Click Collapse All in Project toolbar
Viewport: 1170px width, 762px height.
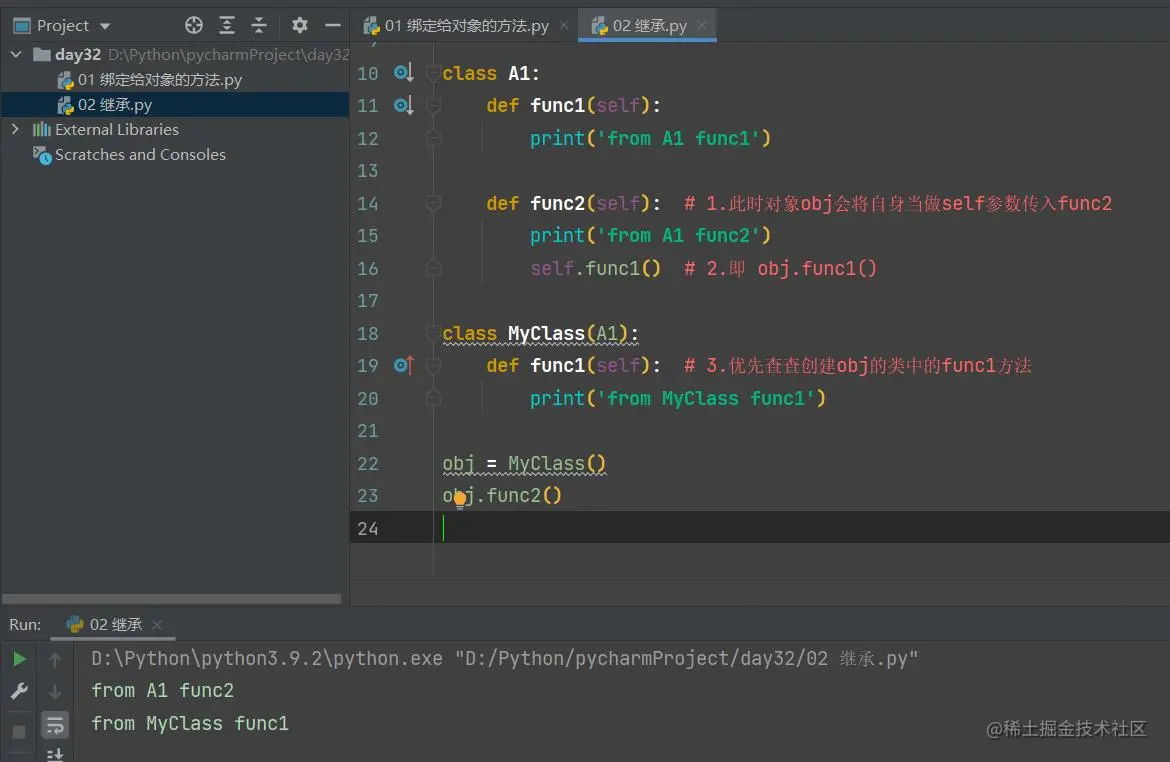click(x=259, y=25)
